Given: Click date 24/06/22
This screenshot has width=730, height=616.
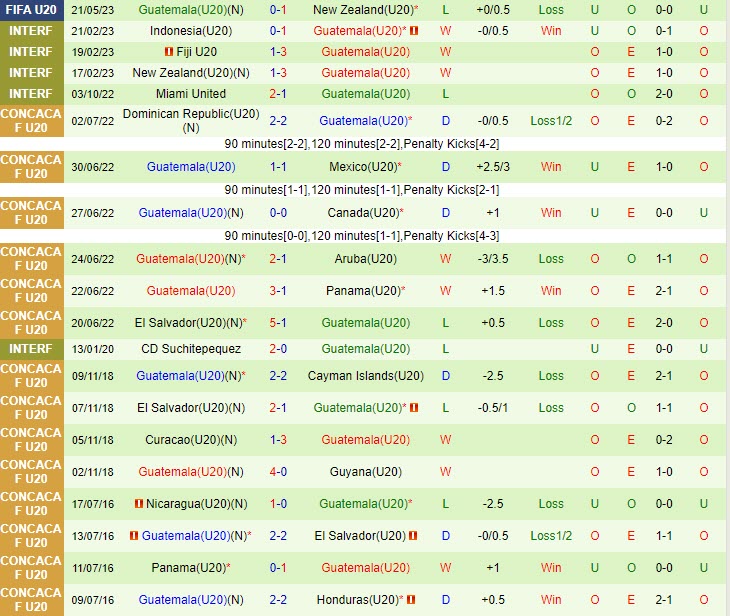Looking at the screenshot, I should point(93,259).
